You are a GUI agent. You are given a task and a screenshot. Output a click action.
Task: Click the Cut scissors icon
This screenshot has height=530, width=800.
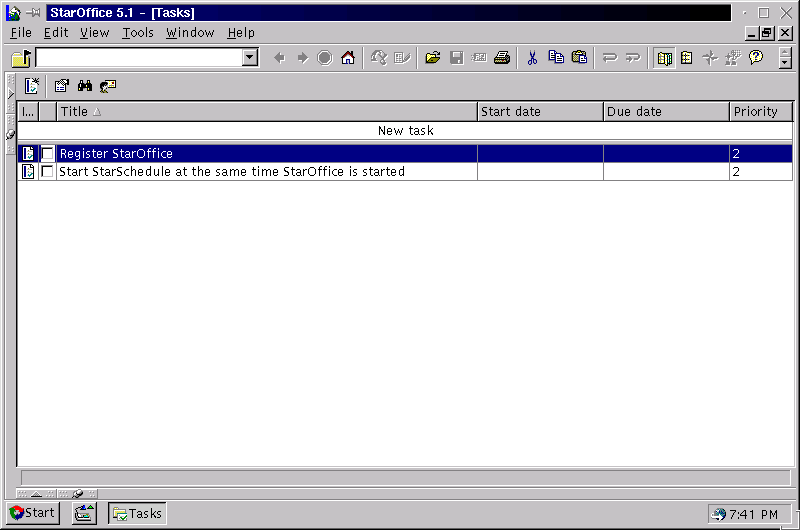[x=532, y=58]
